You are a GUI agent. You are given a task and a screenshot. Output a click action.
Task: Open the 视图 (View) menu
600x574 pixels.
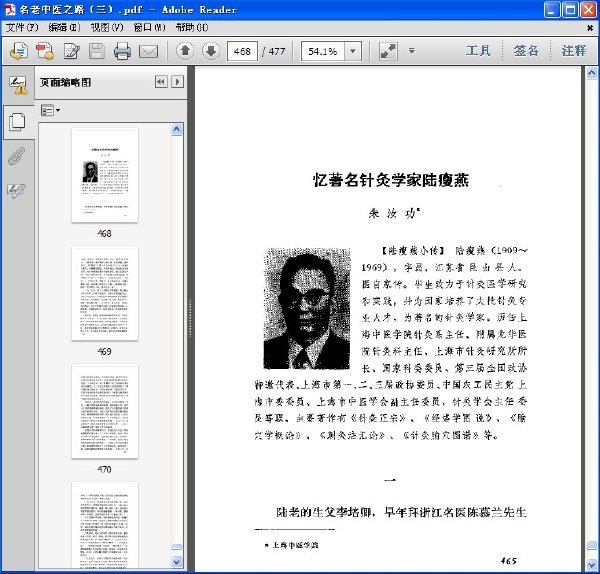[x=107, y=27]
